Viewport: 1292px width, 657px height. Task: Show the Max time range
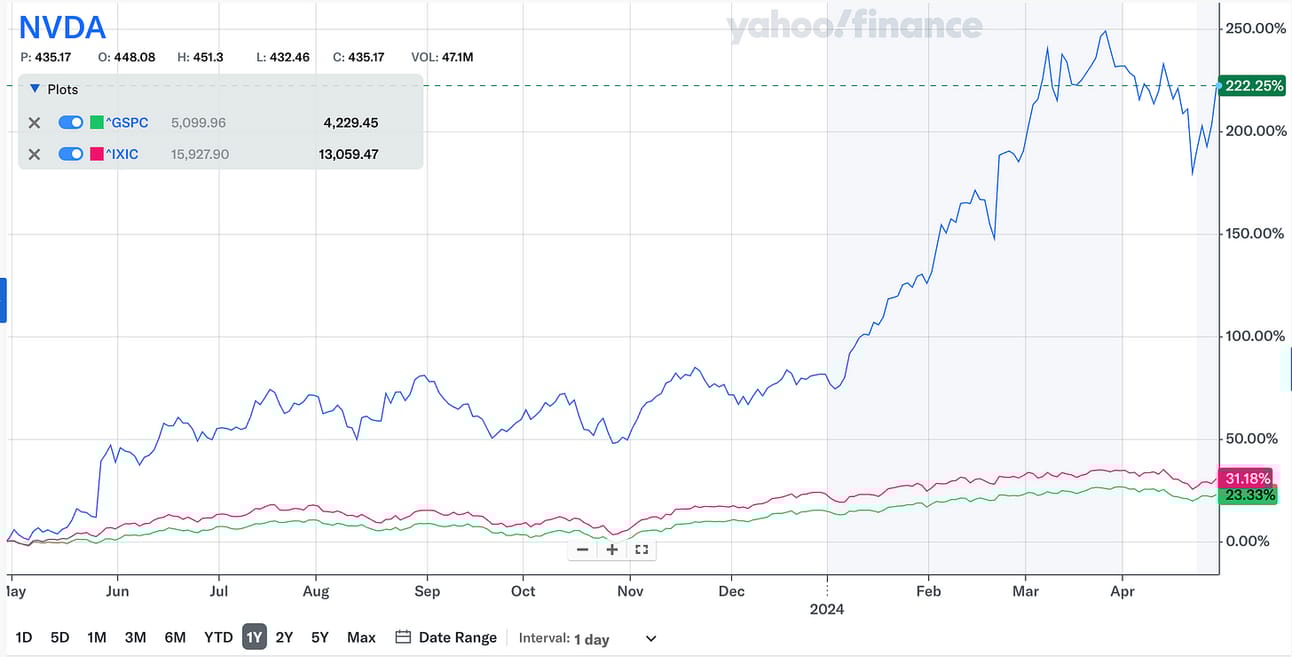click(x=361, y=637)
